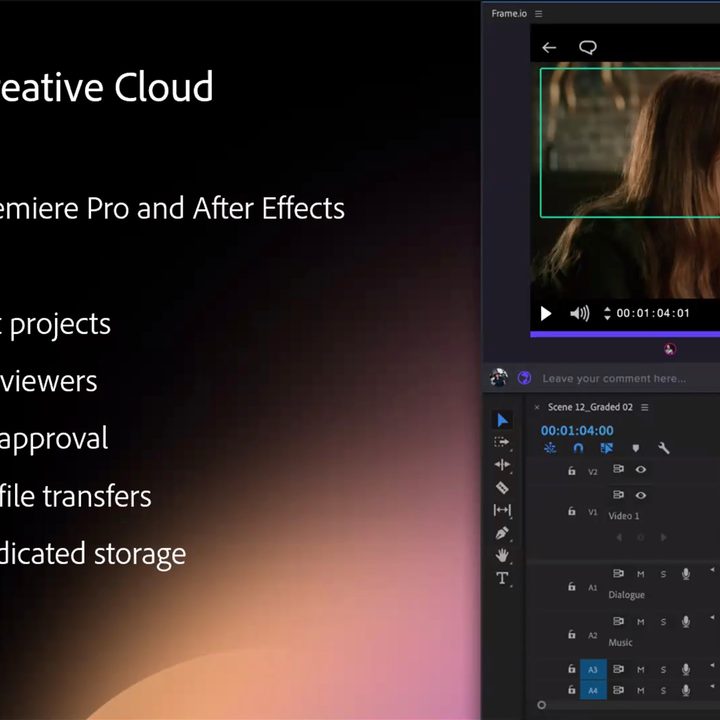
Task: Toggle sync lock for track V2
Action: click(619, 469)
